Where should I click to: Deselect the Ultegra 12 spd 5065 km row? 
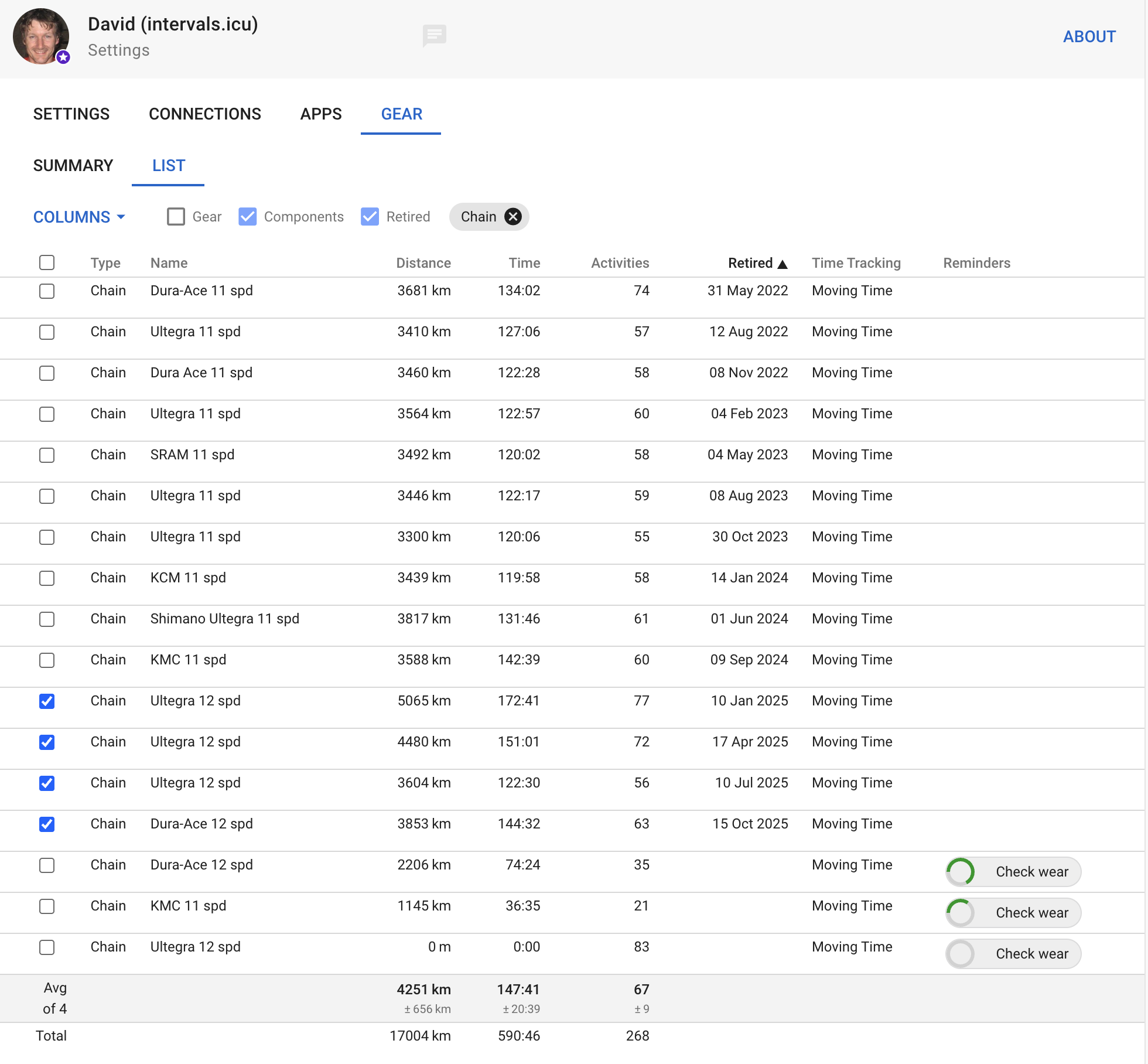[47, 701]
